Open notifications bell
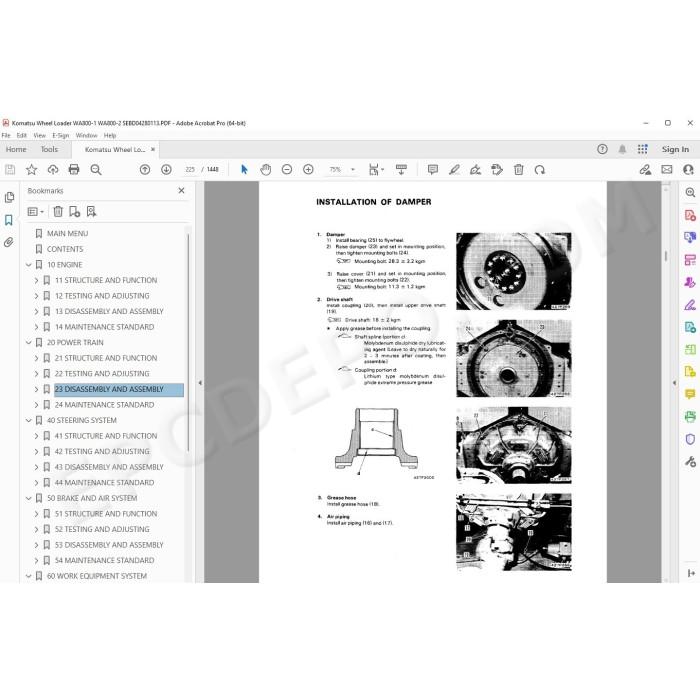This screenshot has height=700, width=700. coord(622,149)
